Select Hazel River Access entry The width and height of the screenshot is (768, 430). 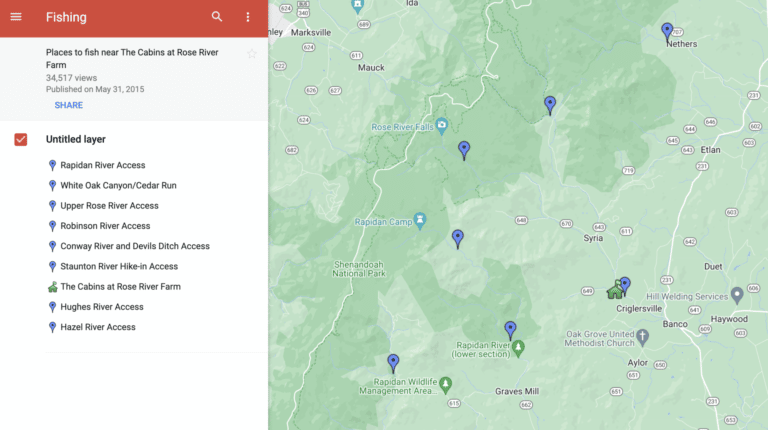98,327
